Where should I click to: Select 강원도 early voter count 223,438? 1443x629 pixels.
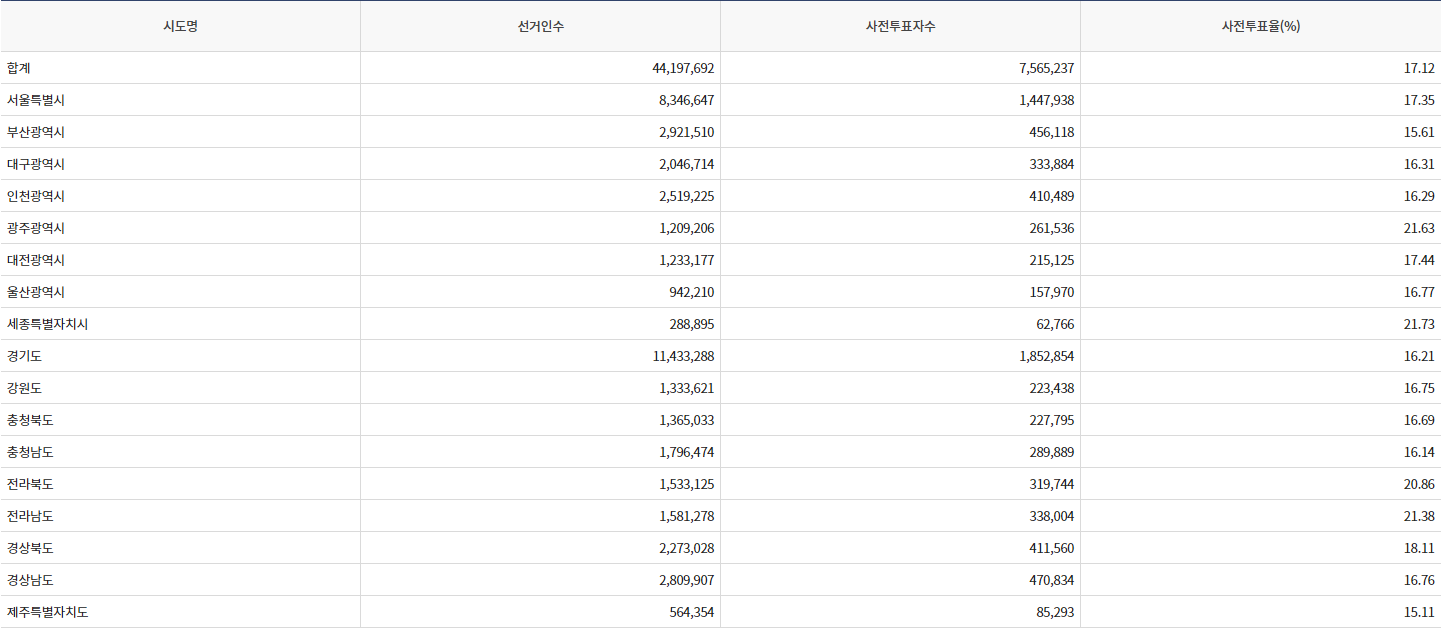tap(1048, 388)
